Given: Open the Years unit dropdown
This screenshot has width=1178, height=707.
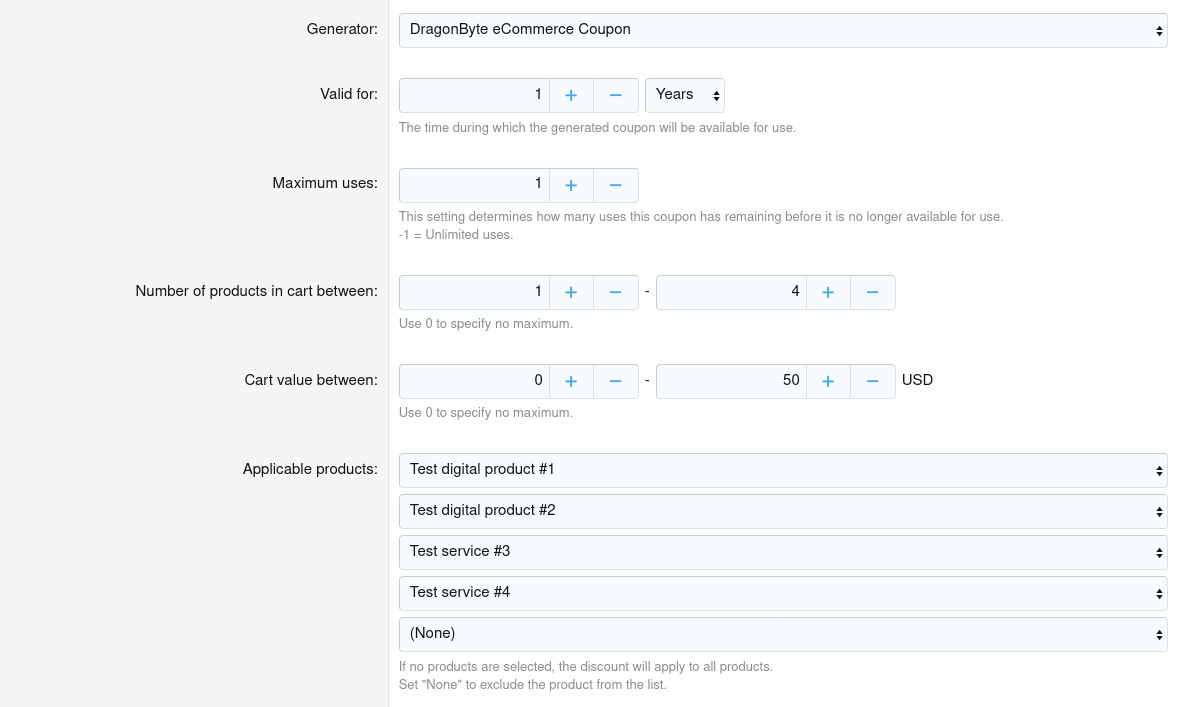Looking at the screenshot, I should tap(685, 95).
